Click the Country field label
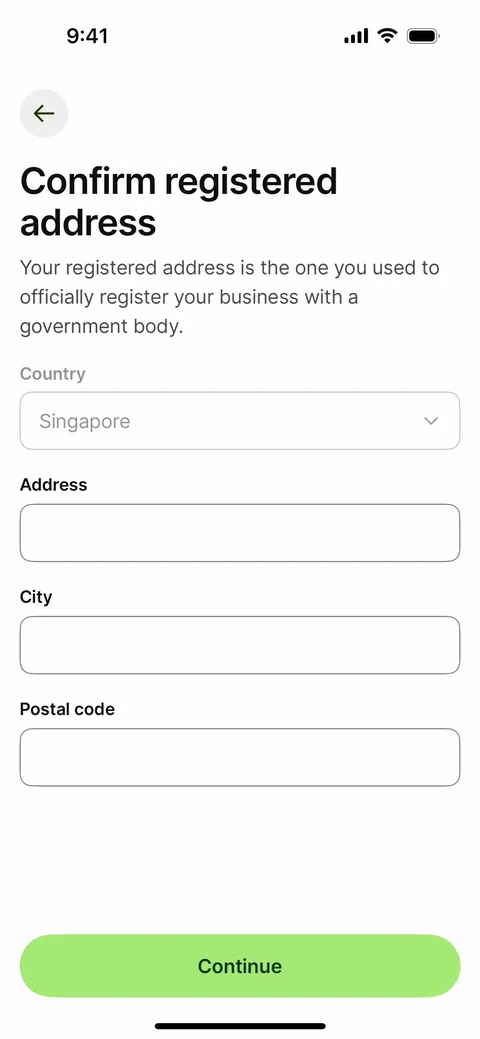 [x=52, y=374]
